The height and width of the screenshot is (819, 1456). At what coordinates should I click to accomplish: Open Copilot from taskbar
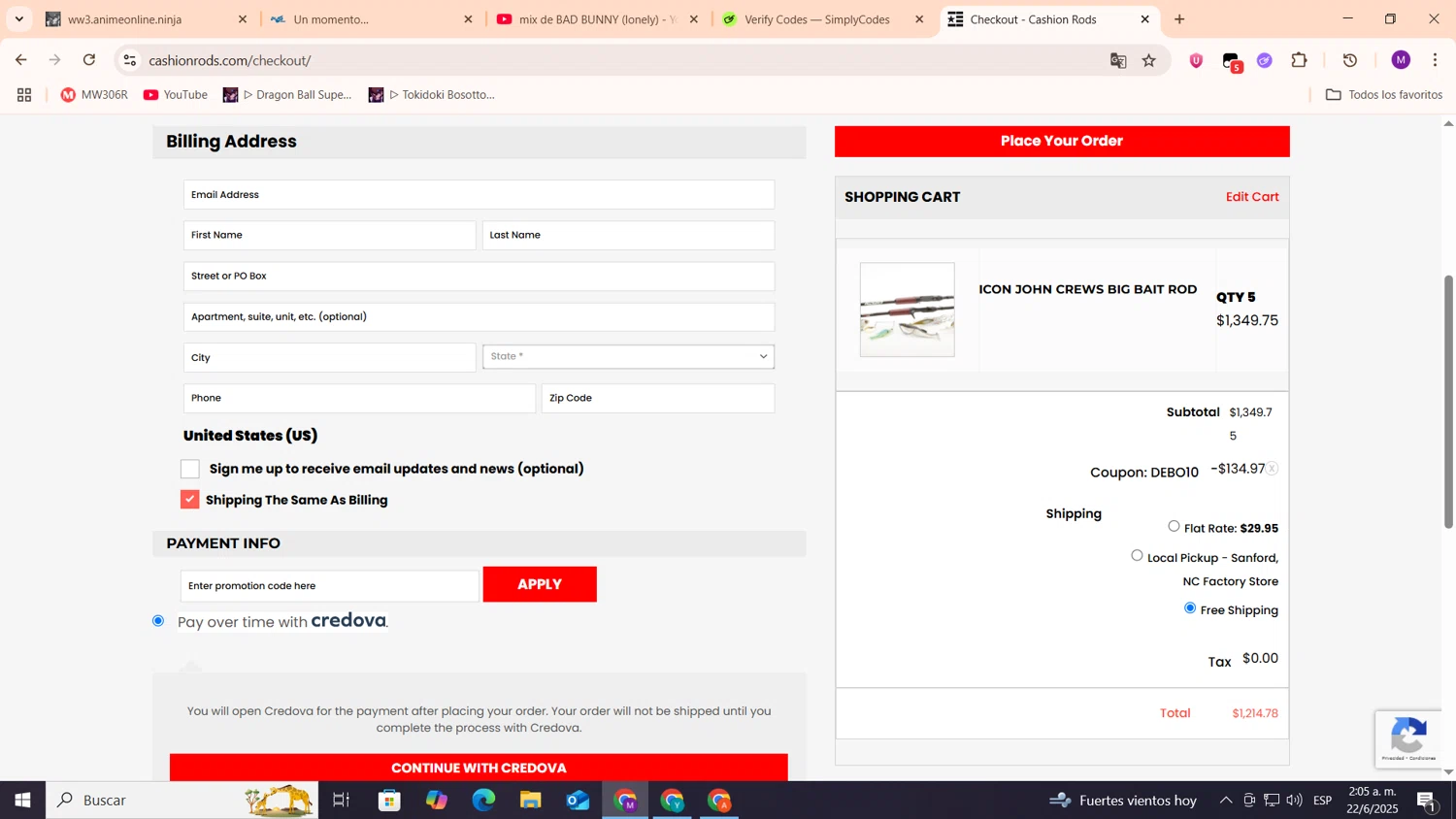[437, 800]
